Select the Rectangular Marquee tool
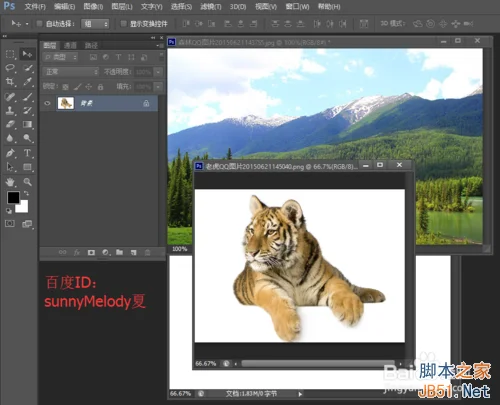500x405 pixels. (x=10, y=54)
